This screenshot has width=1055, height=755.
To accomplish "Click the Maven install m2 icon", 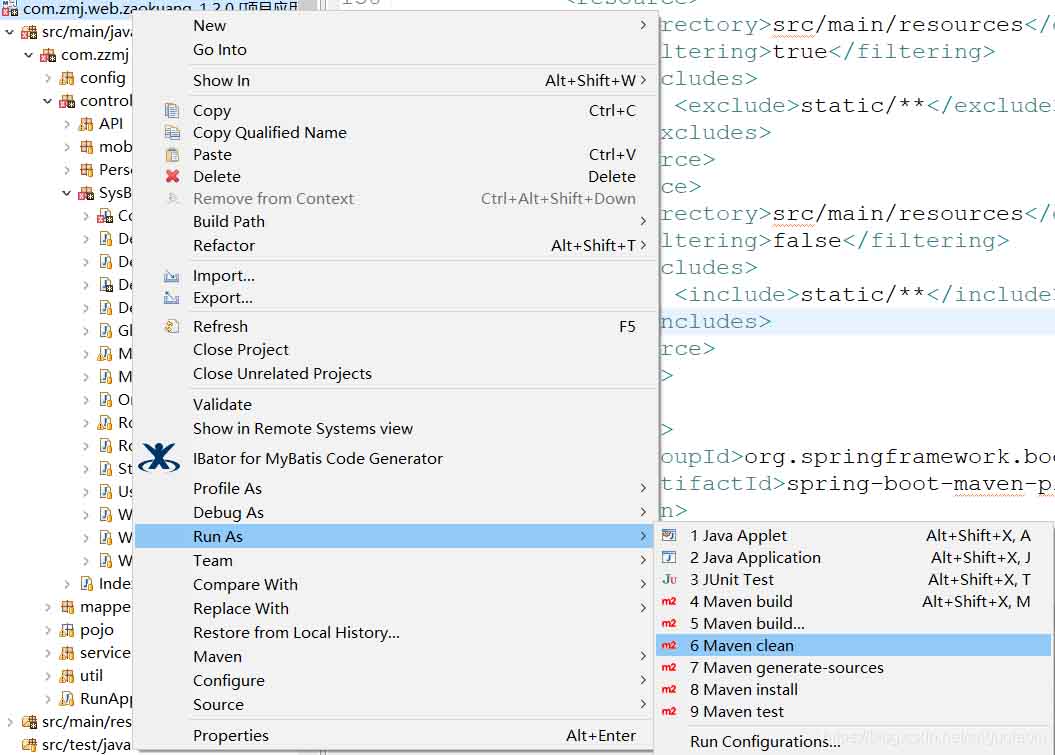I will pos(670,690).
